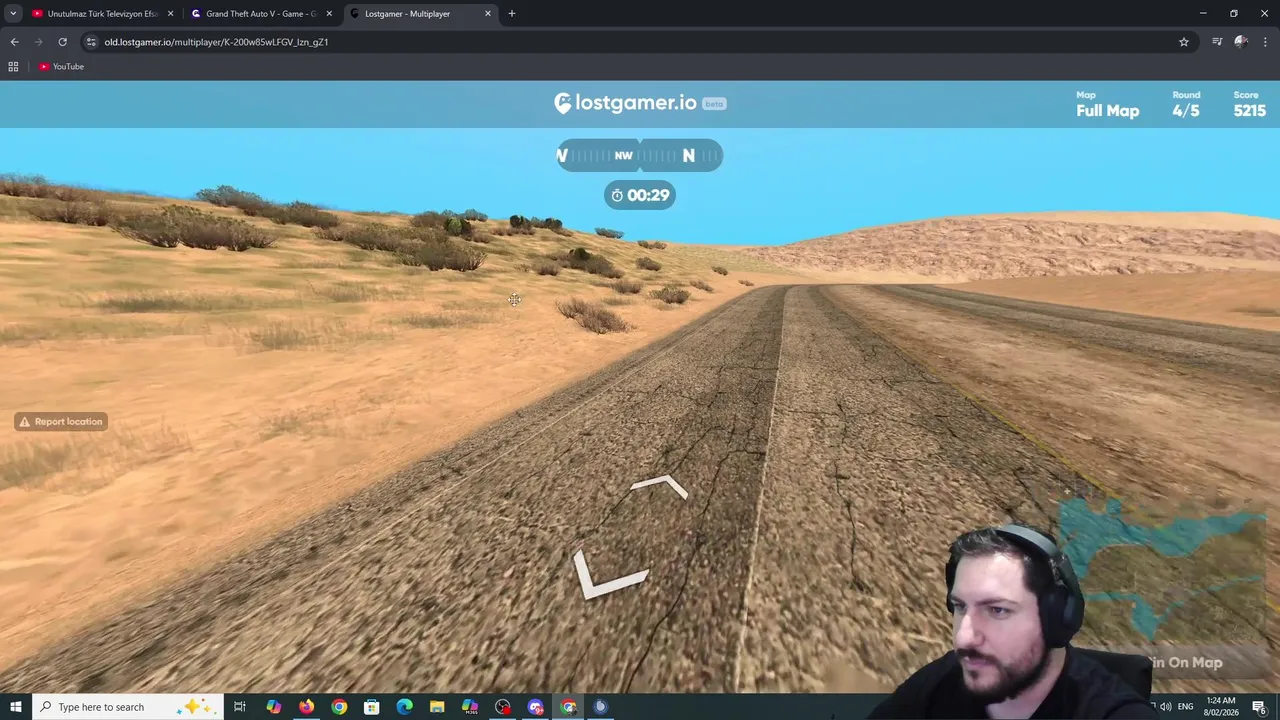The image size is (1280, 720).
Task: Reload the Lostgamer page
Action: 62,42
